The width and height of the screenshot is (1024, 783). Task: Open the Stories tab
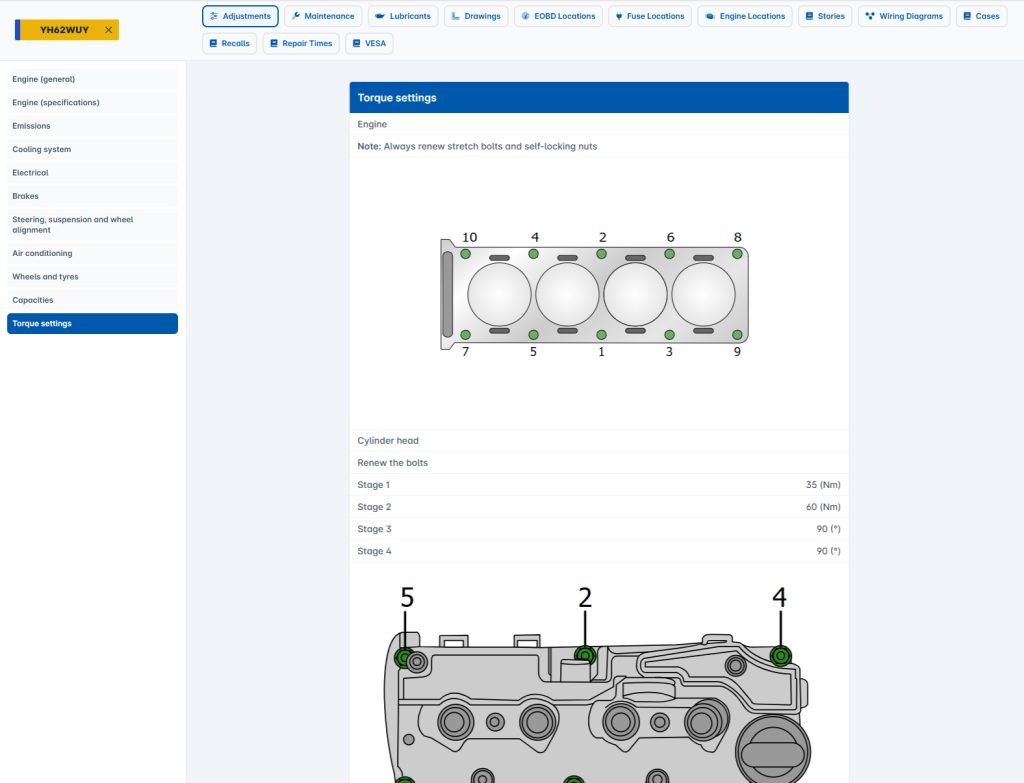tap(824, 16)
